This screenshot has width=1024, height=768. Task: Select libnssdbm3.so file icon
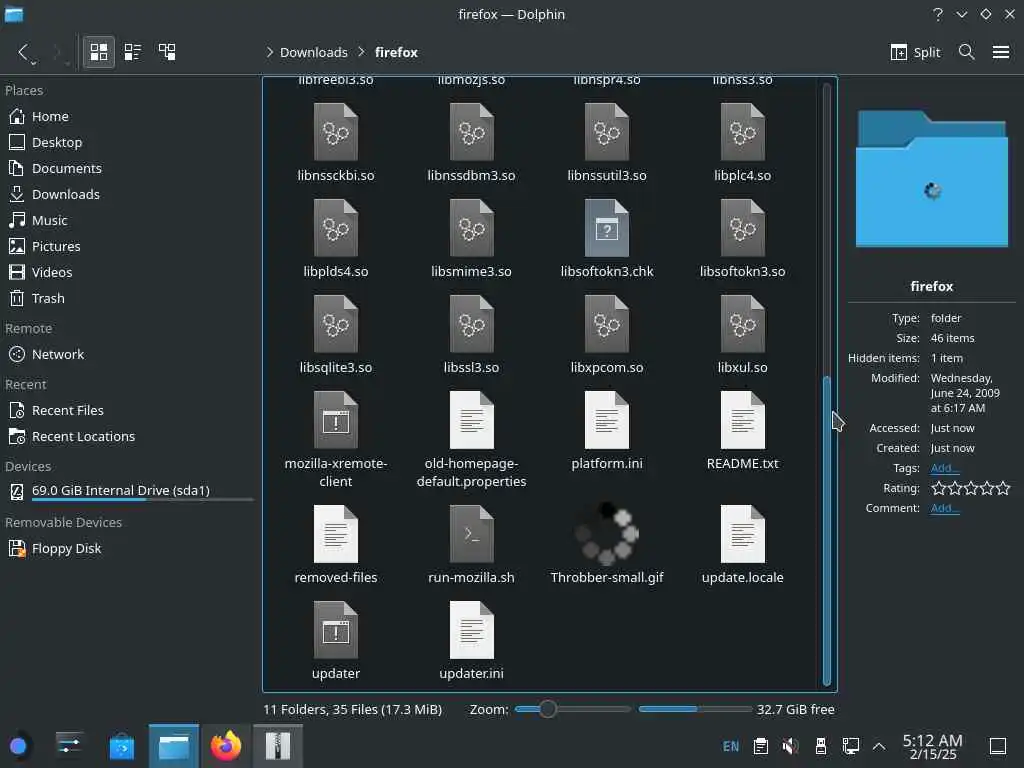click(x=472, y=132)
